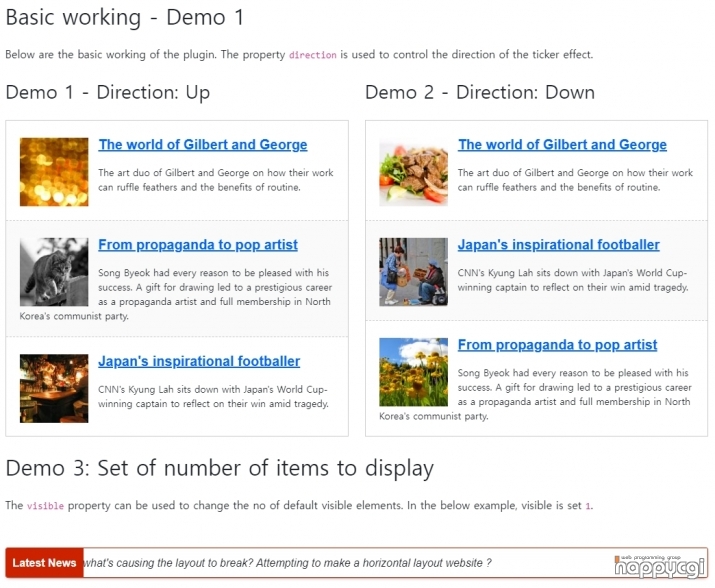715x588 pixels.
Task: Open 'From propaganda to pop artist' link in Demo 2
Action: coord(557,345)
